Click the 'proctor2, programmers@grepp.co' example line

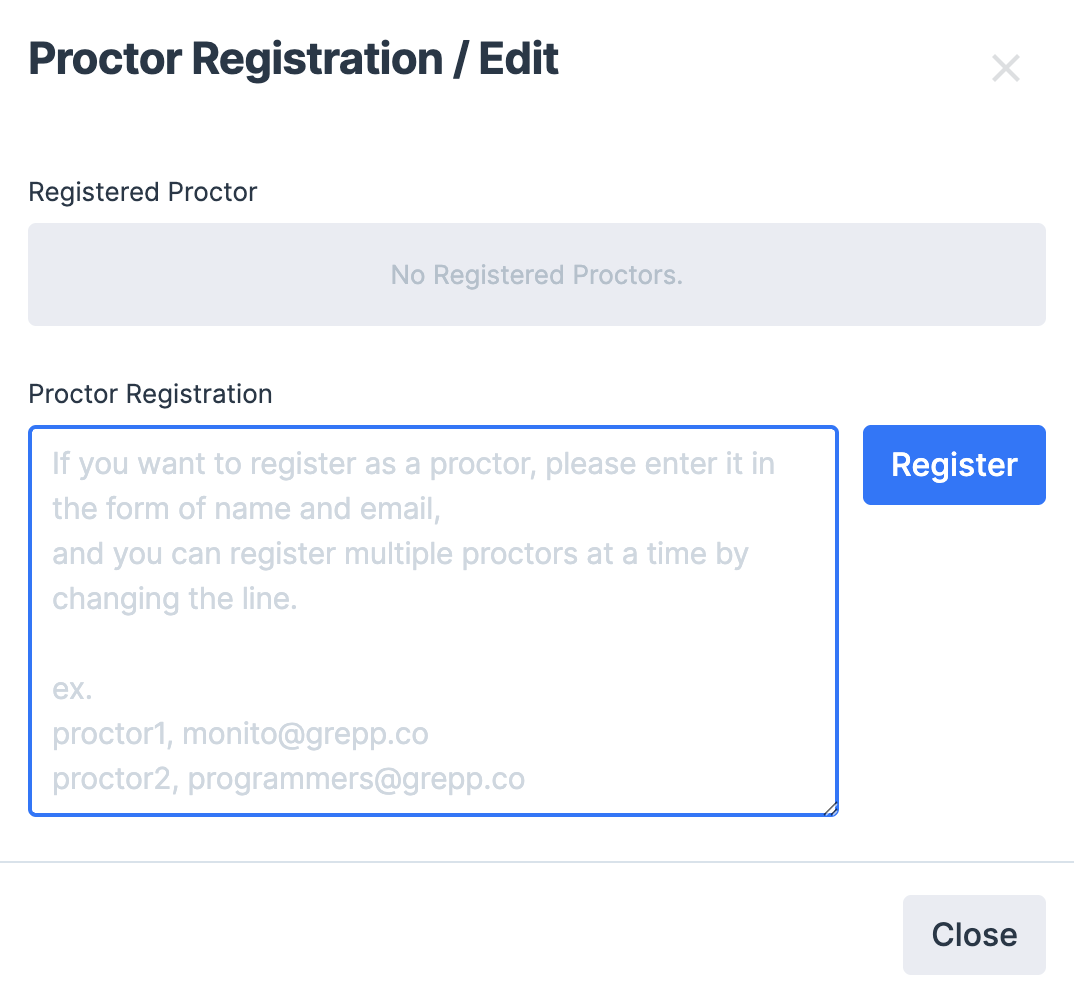(x=288, y=779)
